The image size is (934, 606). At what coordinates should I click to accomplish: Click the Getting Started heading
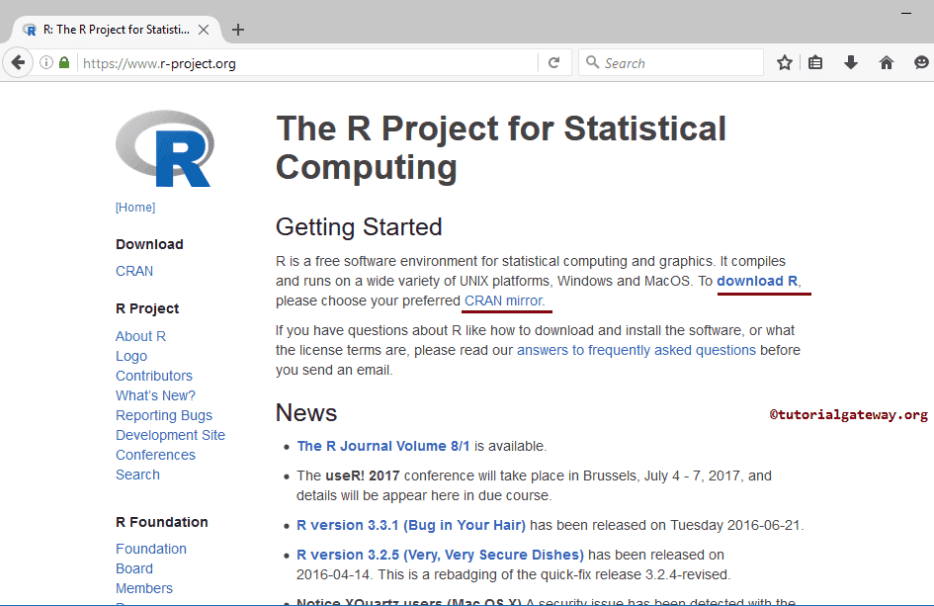tap(359, 227)
